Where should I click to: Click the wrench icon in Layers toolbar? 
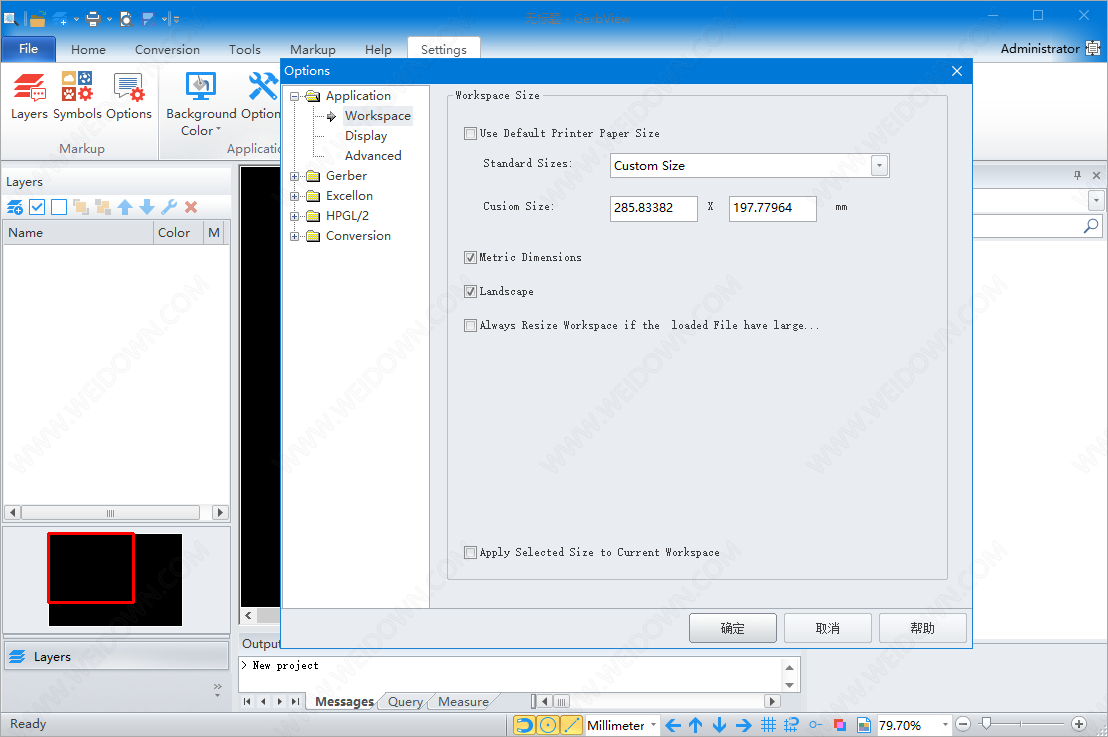tap(169, 207)
